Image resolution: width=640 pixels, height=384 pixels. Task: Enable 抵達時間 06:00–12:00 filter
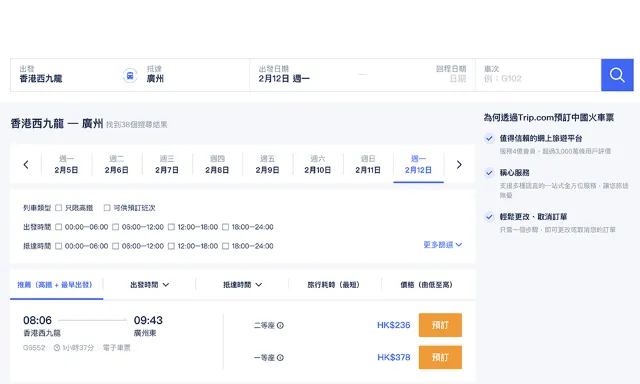point(116,246)
